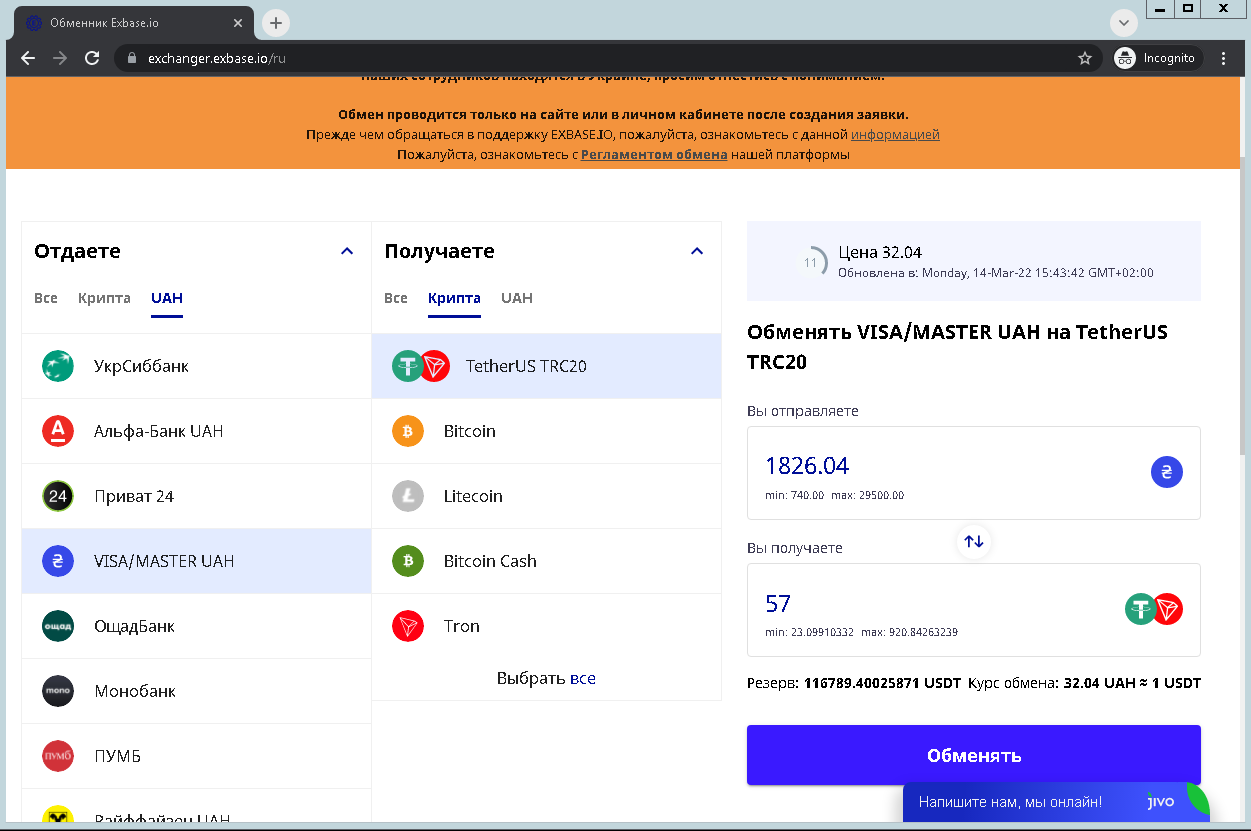Click the Обменять button

(974, 755)
